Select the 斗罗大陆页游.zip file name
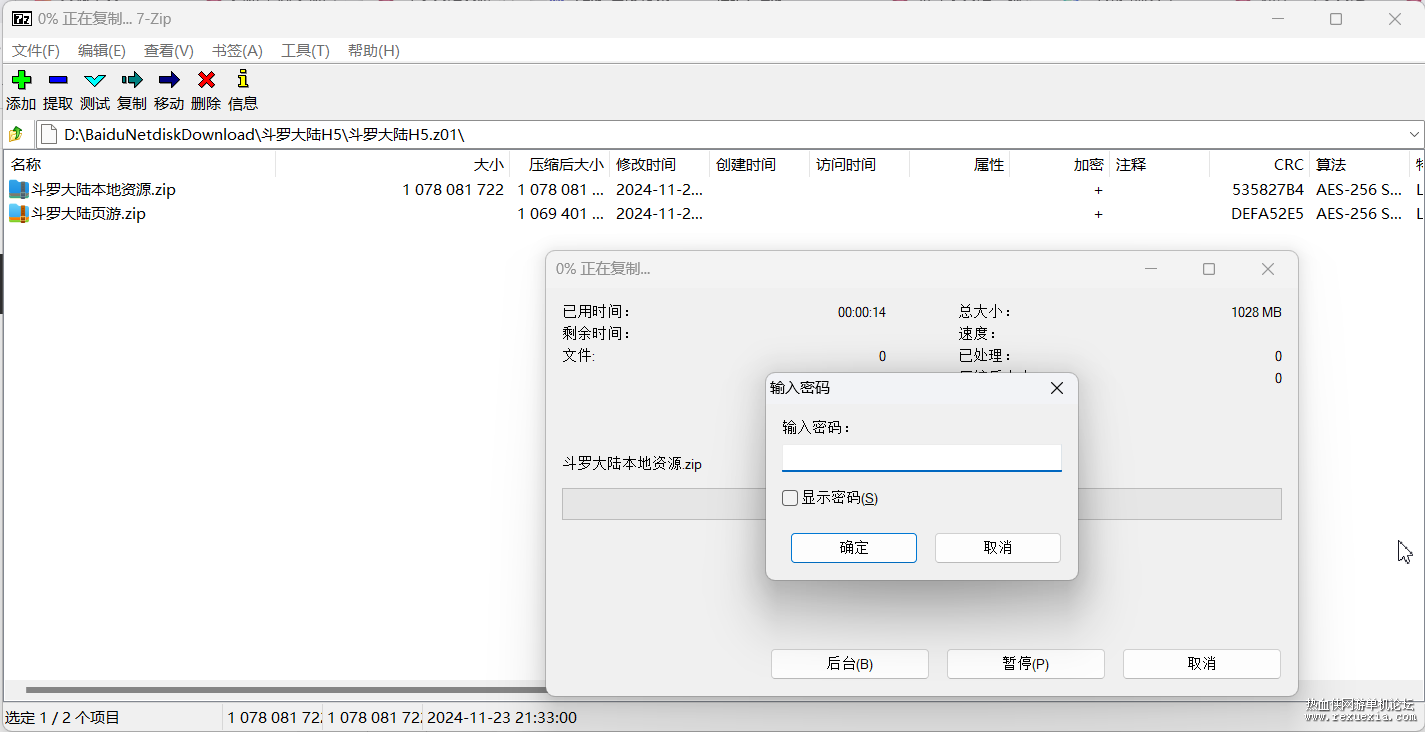The height and width of the screenshot is (732, 1425). click(x=88, y=213)
